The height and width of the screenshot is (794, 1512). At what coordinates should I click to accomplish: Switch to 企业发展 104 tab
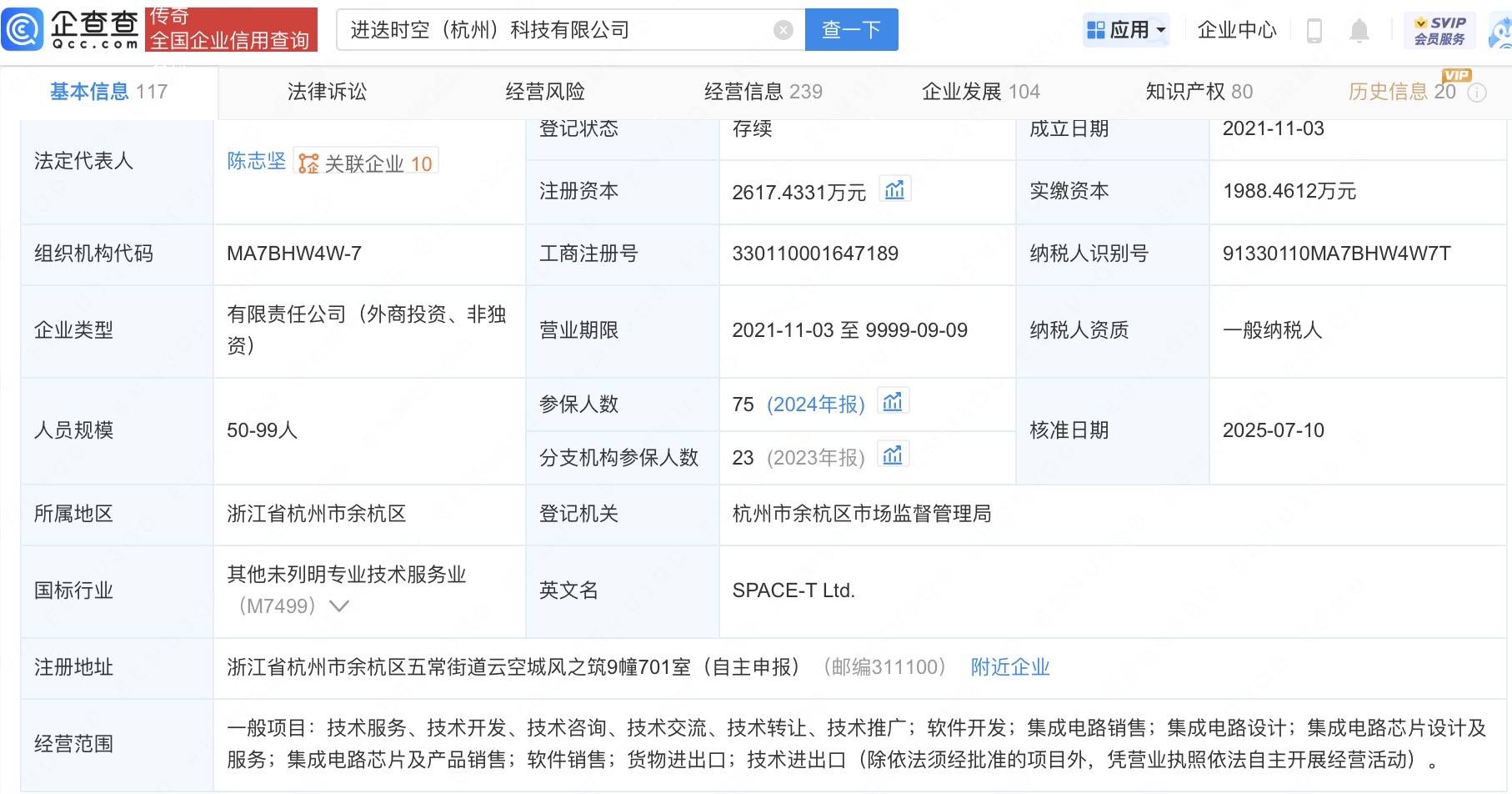coord(981,92)
